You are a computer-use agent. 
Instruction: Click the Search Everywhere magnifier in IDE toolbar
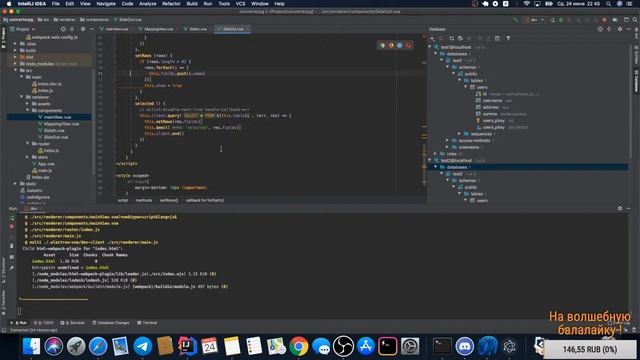tap(635, 20)
